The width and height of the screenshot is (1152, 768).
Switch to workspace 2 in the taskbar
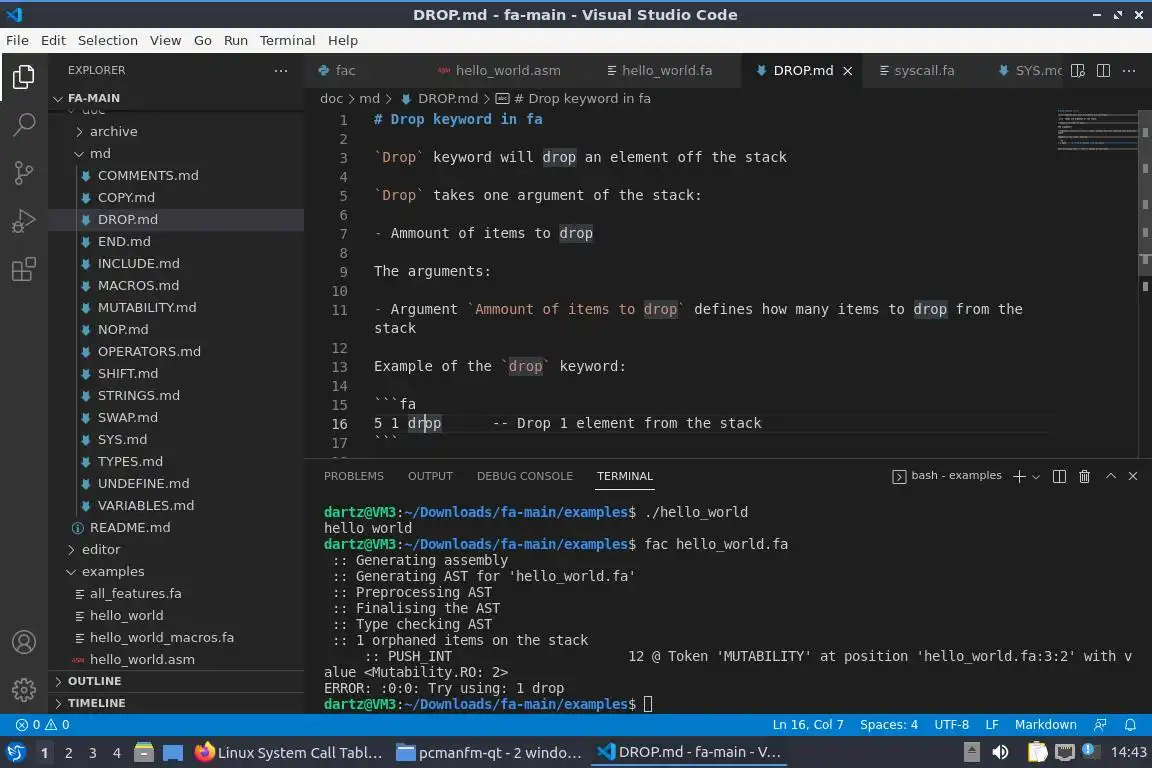coord(68,753)
